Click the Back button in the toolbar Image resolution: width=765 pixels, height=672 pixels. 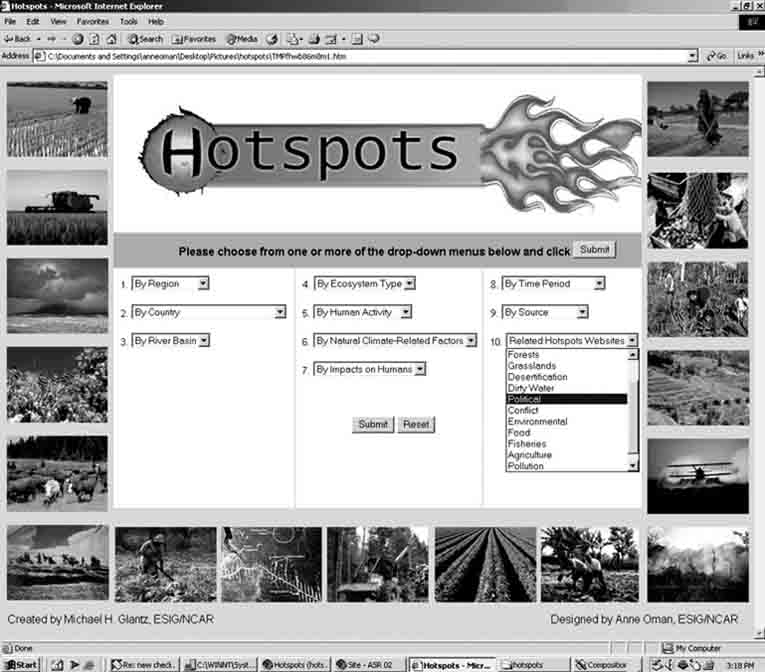click(18, 39)
